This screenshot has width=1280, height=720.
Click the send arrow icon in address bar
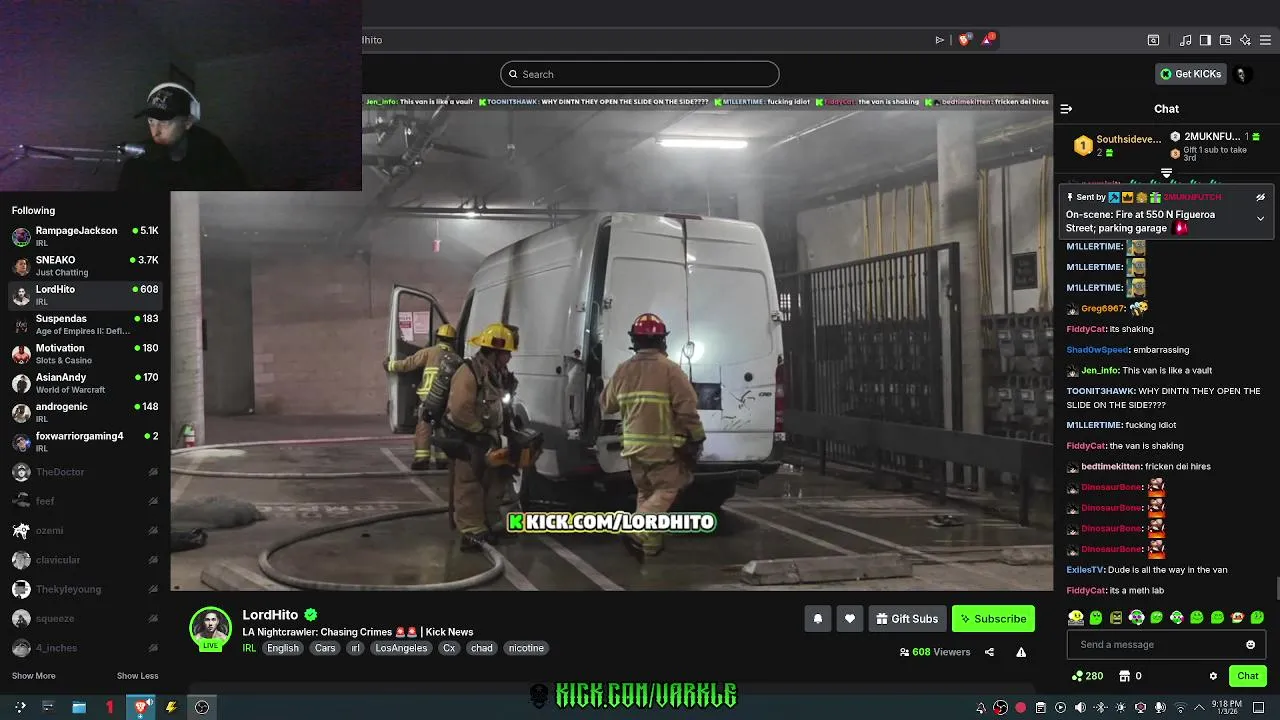click(x=939, y=40)
